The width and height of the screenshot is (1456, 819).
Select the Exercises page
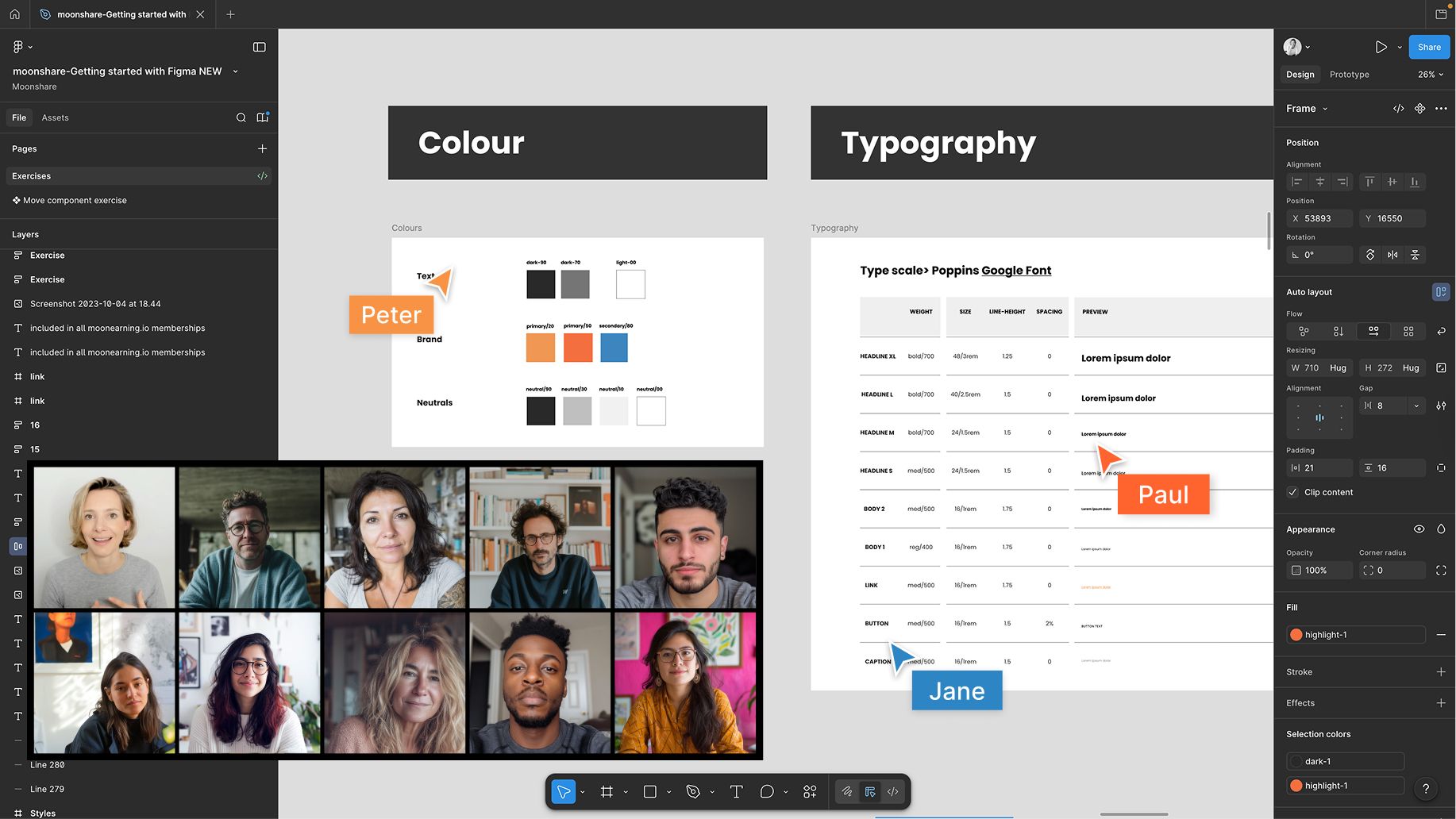pos(139,176)
